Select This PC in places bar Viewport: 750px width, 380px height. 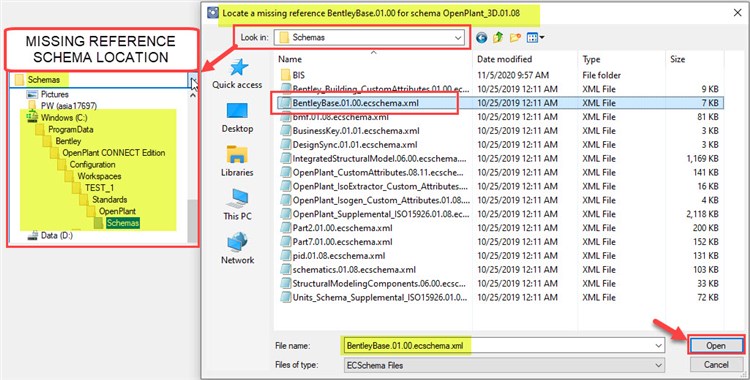[x=237, y=205]
